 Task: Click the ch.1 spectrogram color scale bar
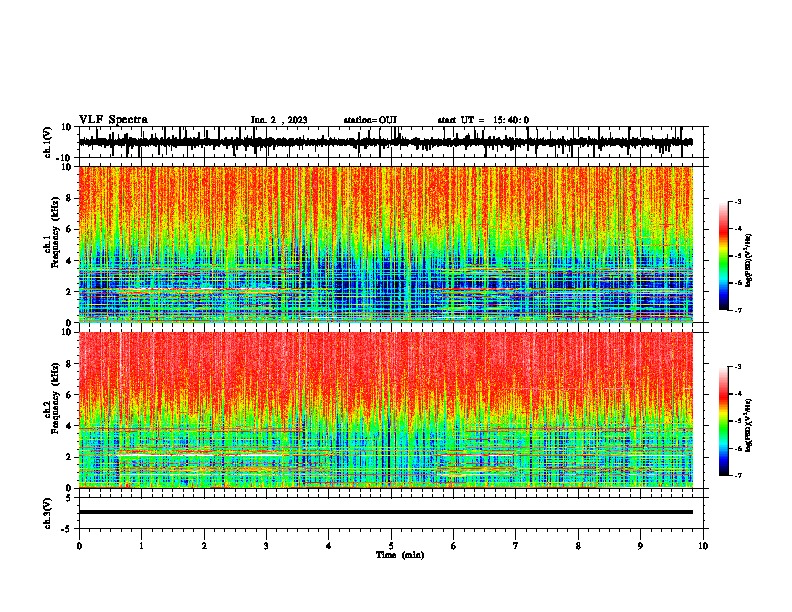point(723,256)
